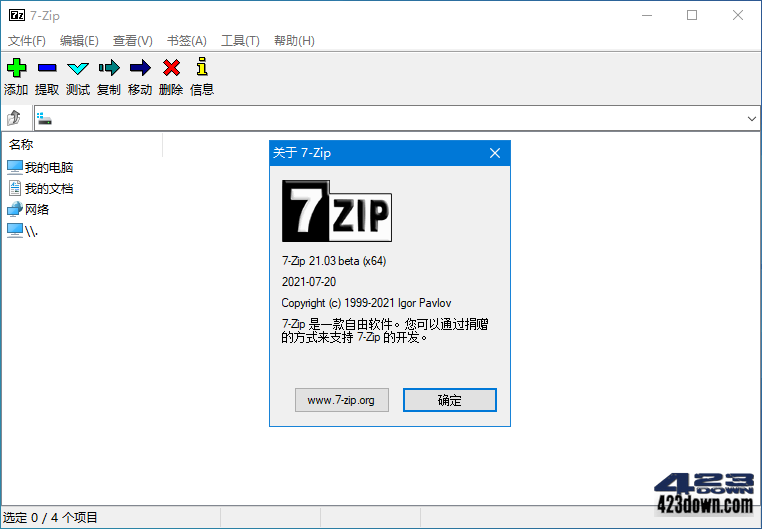Click the www.7-zip.org button
The image size is (762, 529).
(342, 400)
